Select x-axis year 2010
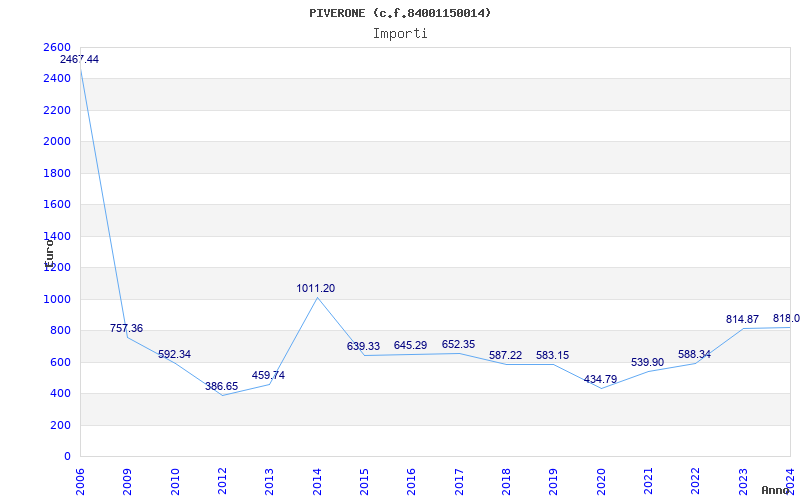Viewport: 800px width, 500px height. click(x=175, y=481)
